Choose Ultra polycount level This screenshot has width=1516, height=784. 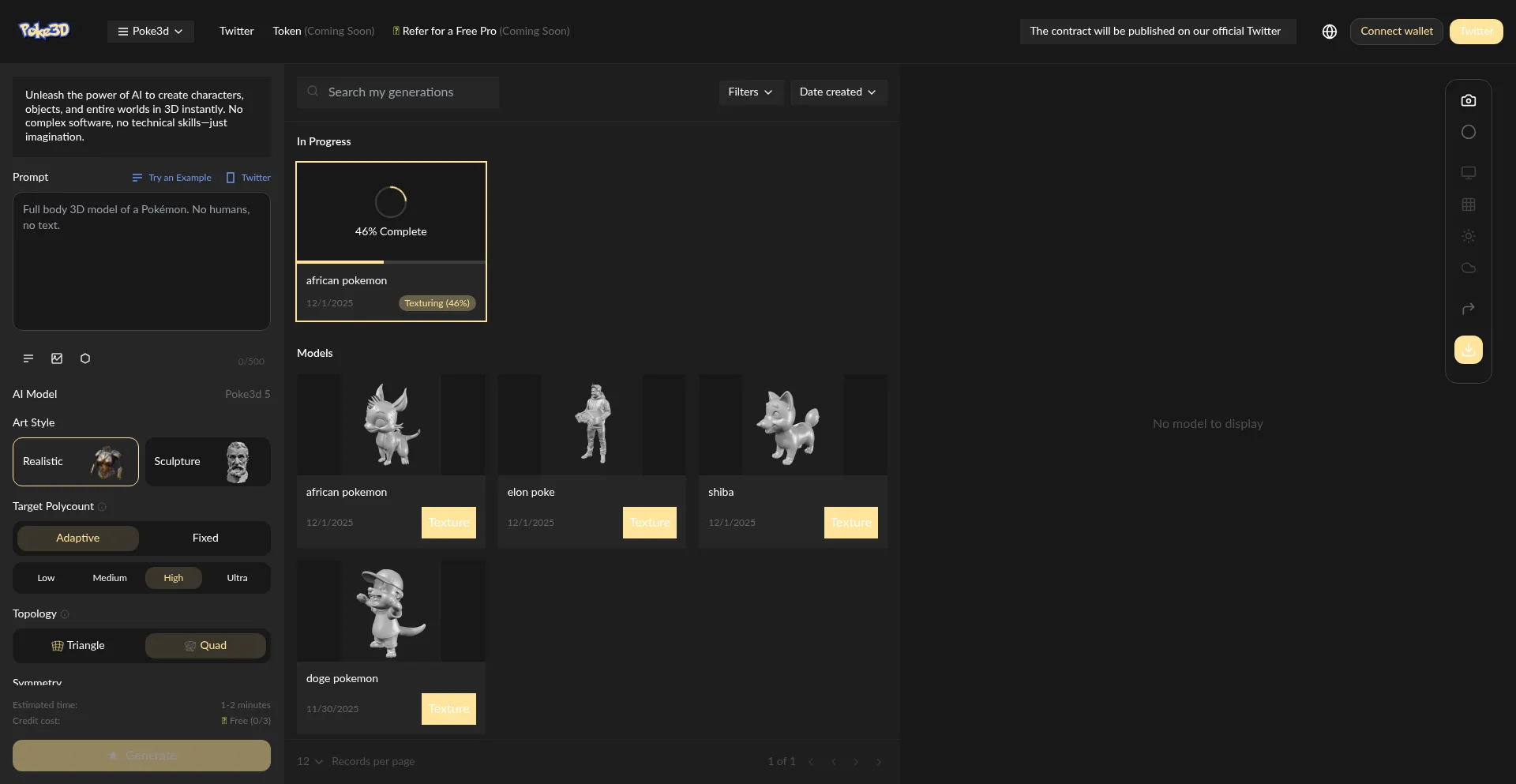[237, 578]
